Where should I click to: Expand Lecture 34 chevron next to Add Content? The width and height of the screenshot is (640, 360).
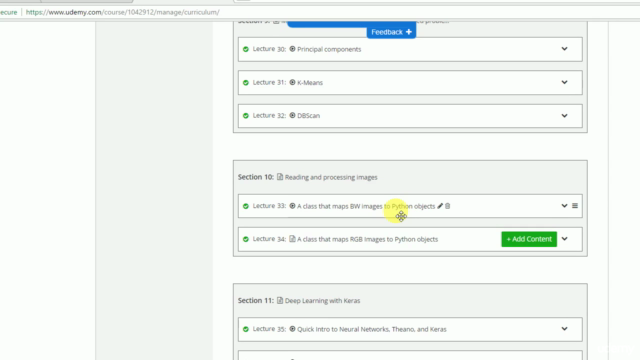[x=564, y=239]
